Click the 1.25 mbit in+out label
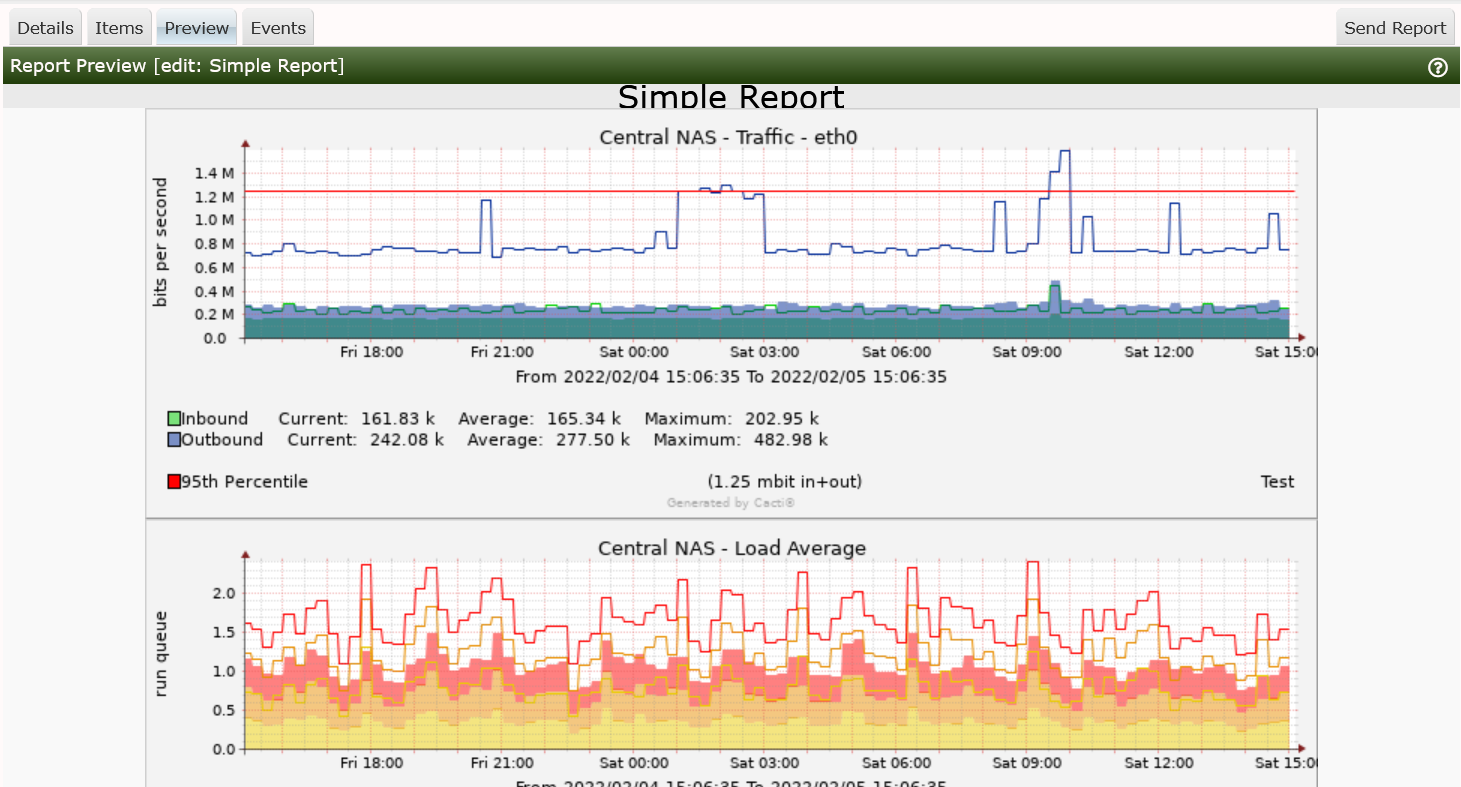1461x787 pixels. point(784,482)
